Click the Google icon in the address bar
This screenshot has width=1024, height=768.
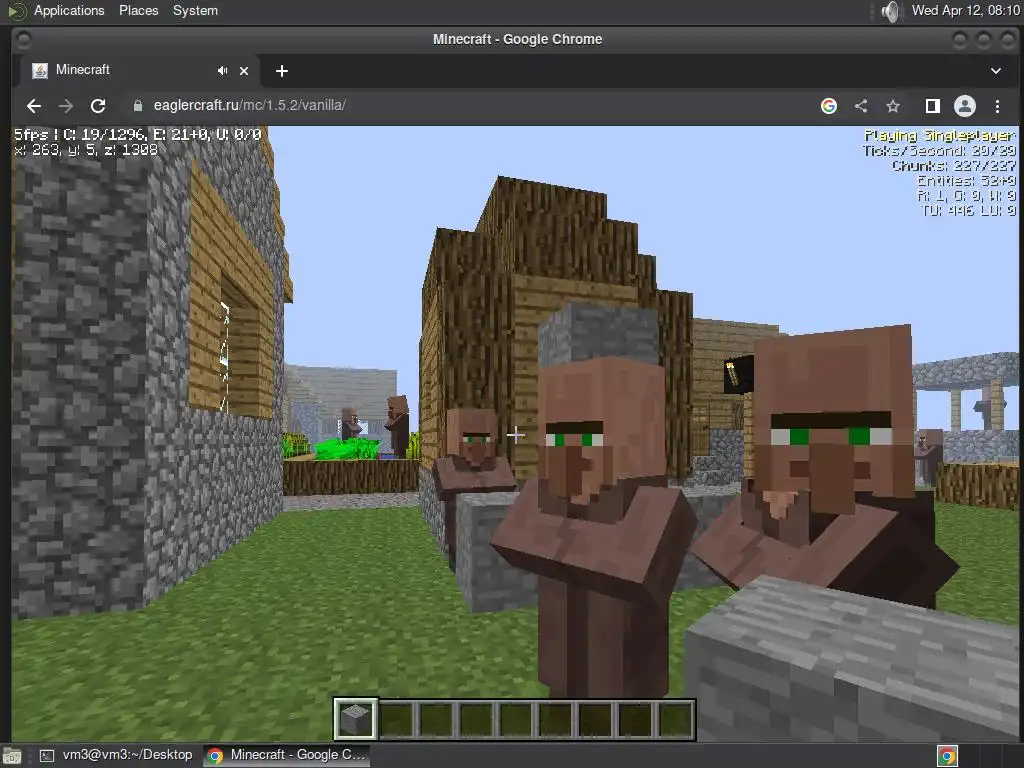(x=829, y=106)
